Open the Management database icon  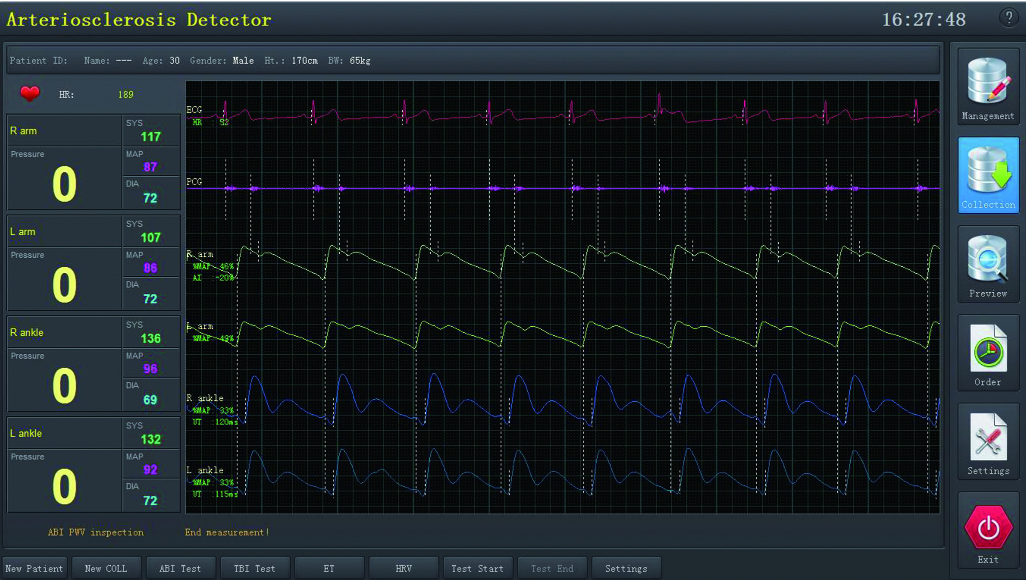click(x=988, y=86)
